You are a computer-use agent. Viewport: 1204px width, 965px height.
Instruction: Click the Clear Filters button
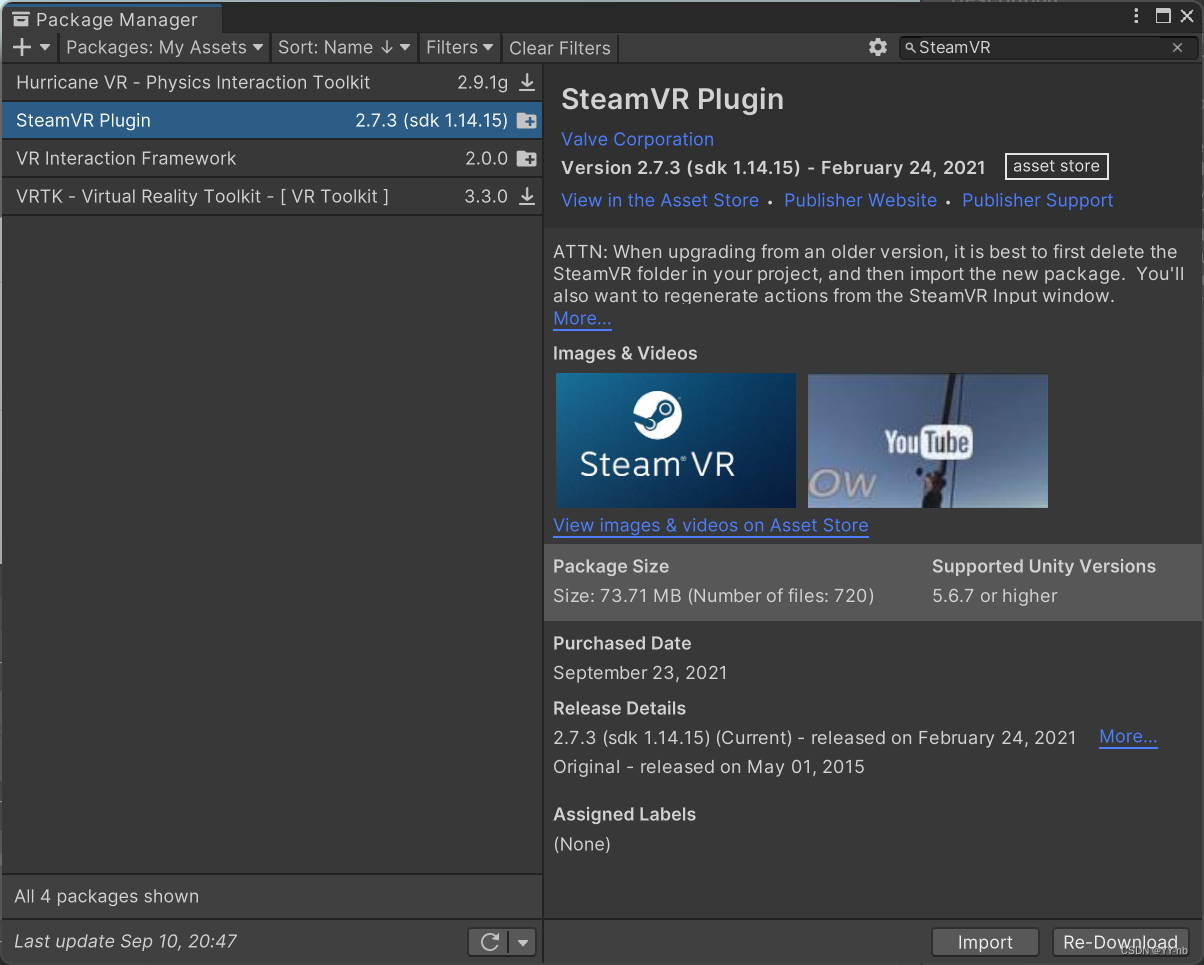(x=560, y=48)
